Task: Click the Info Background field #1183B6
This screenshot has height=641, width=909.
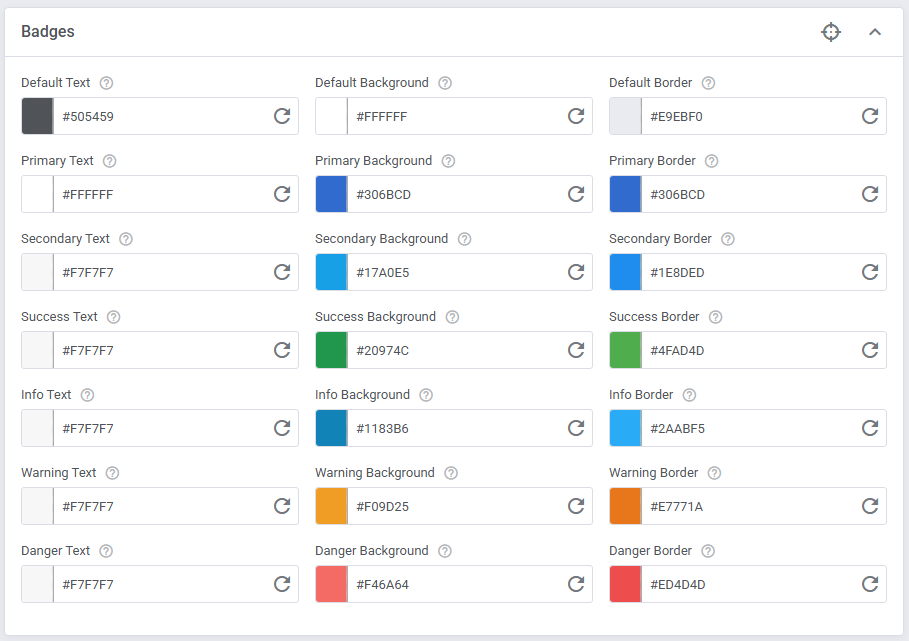Action: point(454,428)
